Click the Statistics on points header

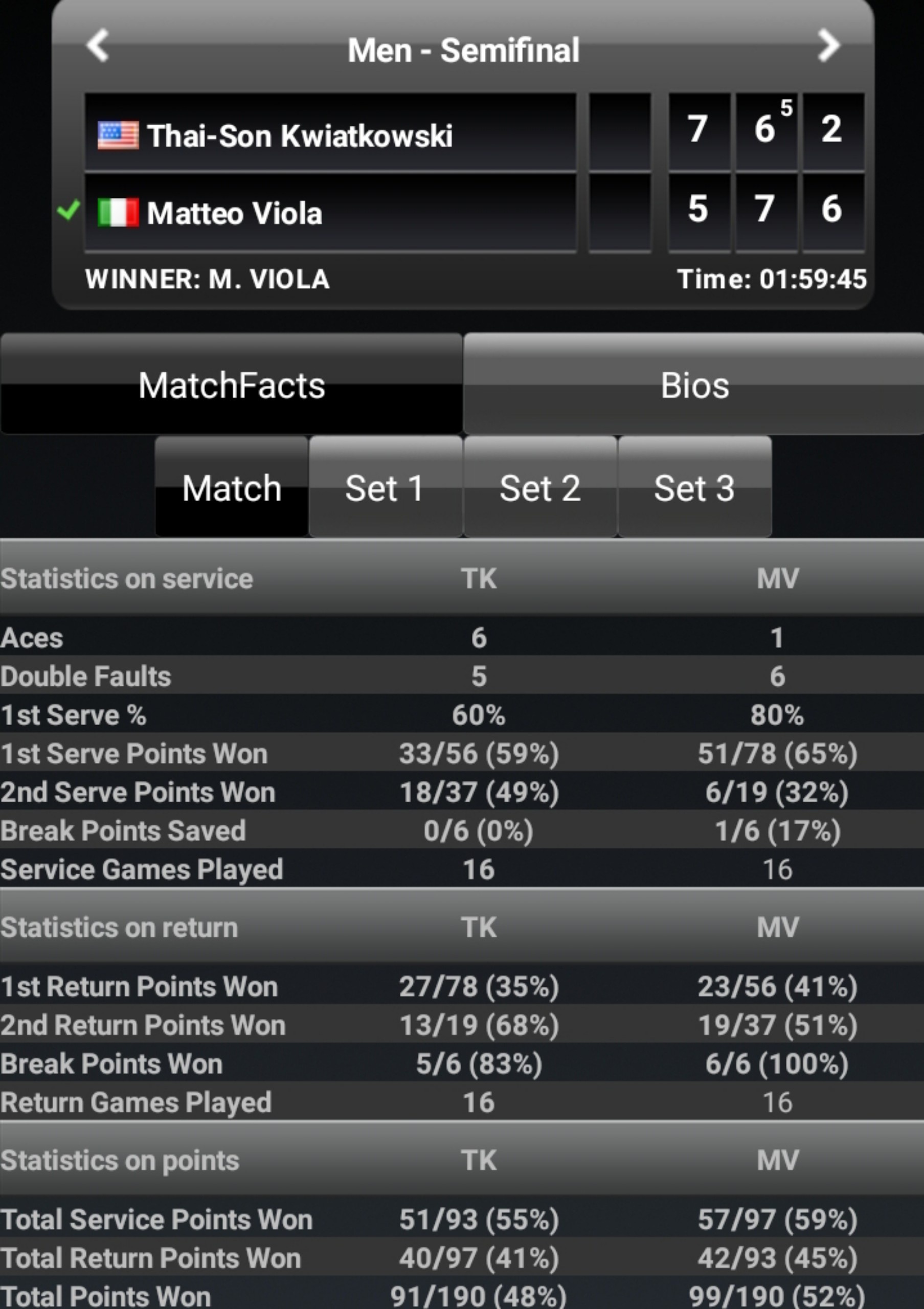(120, 1160)
